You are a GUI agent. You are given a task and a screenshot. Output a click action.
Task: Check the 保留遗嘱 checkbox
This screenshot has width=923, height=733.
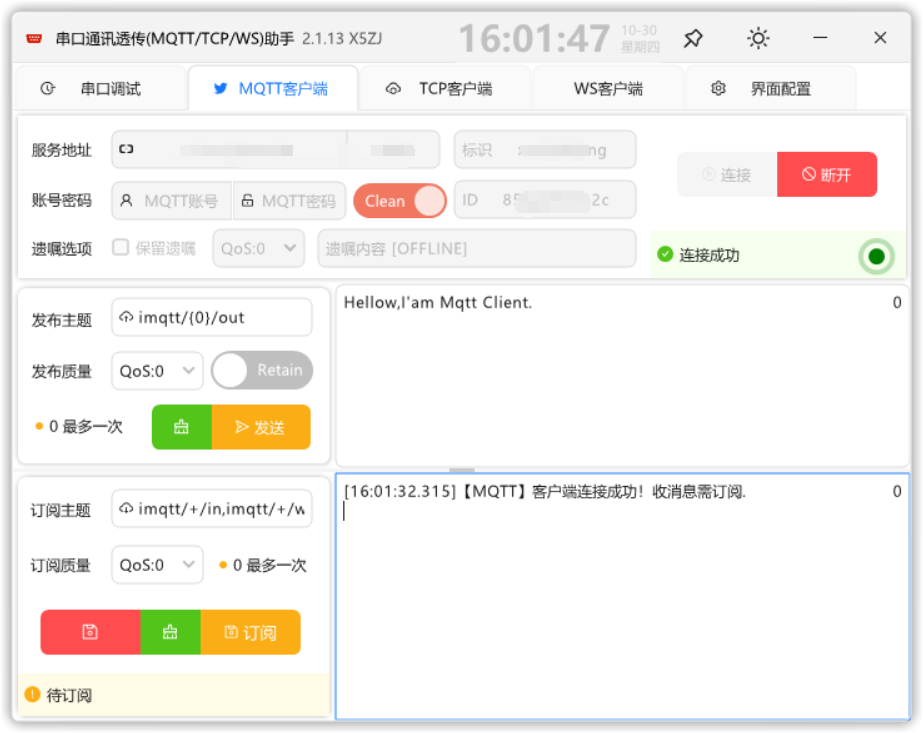[121, 247]
